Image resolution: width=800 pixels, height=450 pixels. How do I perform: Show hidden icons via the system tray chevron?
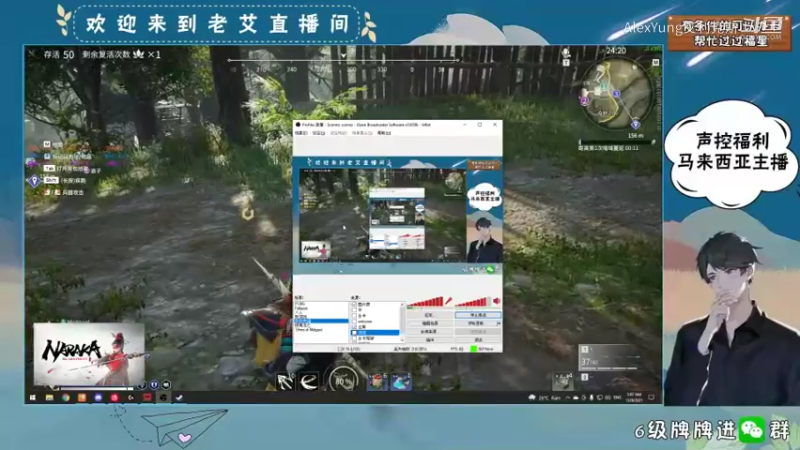(568, 397)
